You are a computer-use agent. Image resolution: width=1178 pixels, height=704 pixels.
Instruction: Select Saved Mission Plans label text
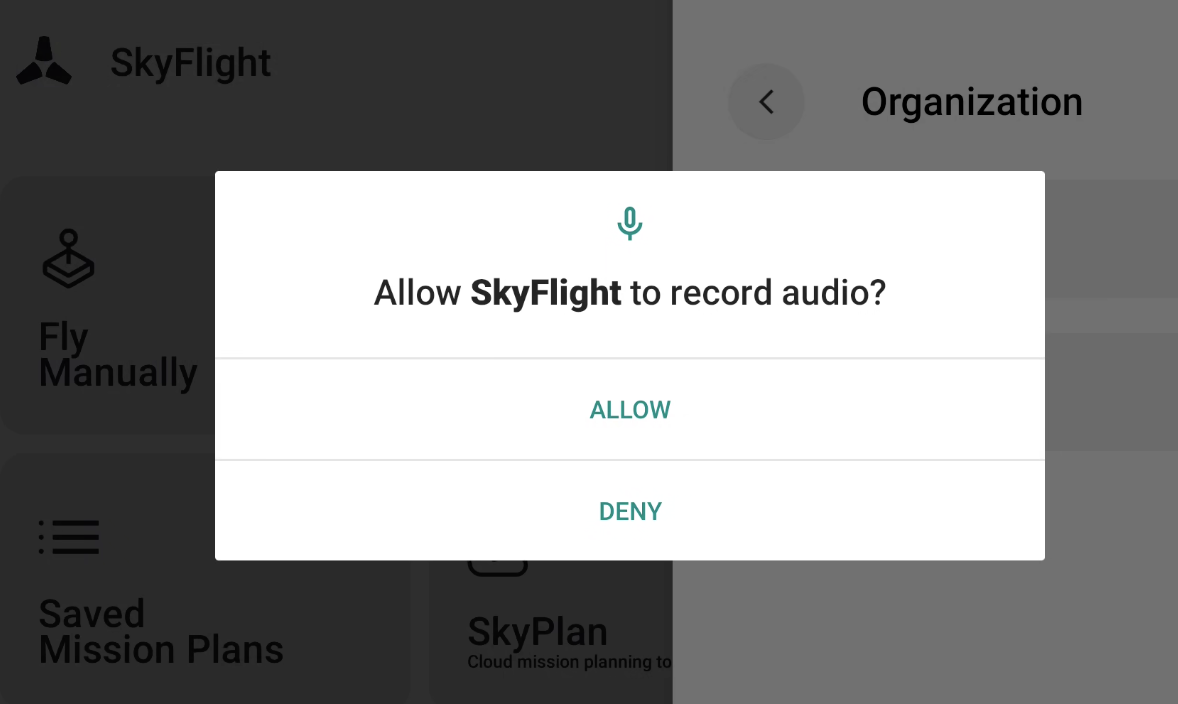(x=161, y=632)
